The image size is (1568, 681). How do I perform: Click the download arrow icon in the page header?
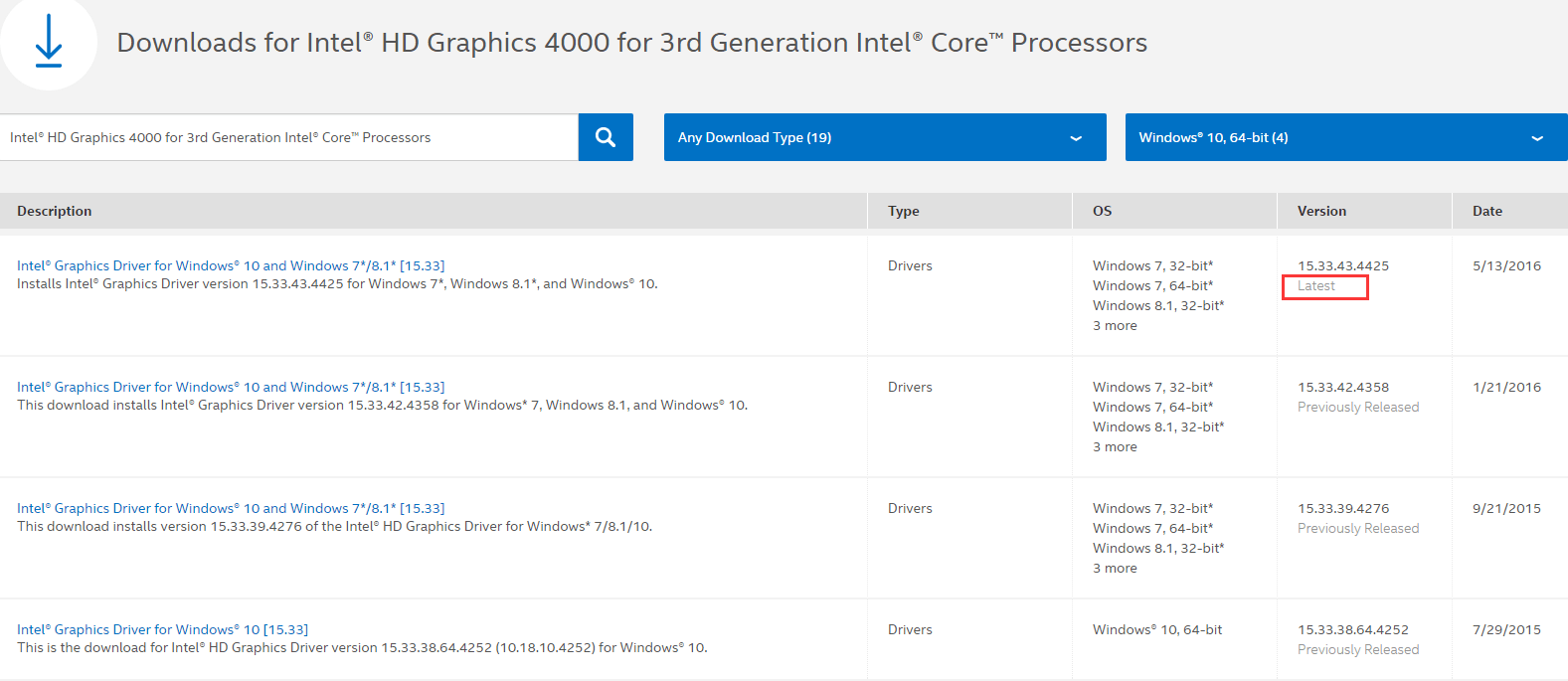pos(48,42)
